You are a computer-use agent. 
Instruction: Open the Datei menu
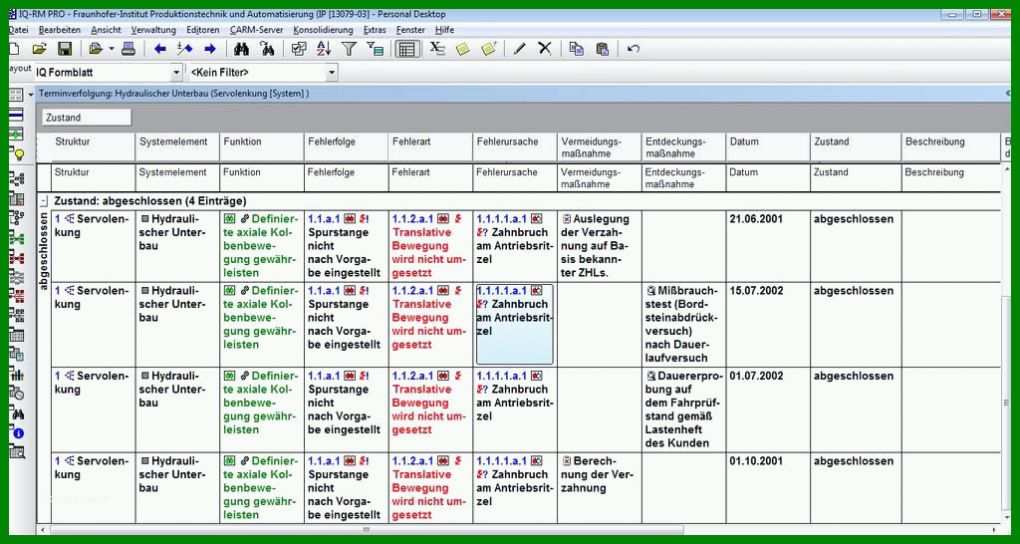18,30
